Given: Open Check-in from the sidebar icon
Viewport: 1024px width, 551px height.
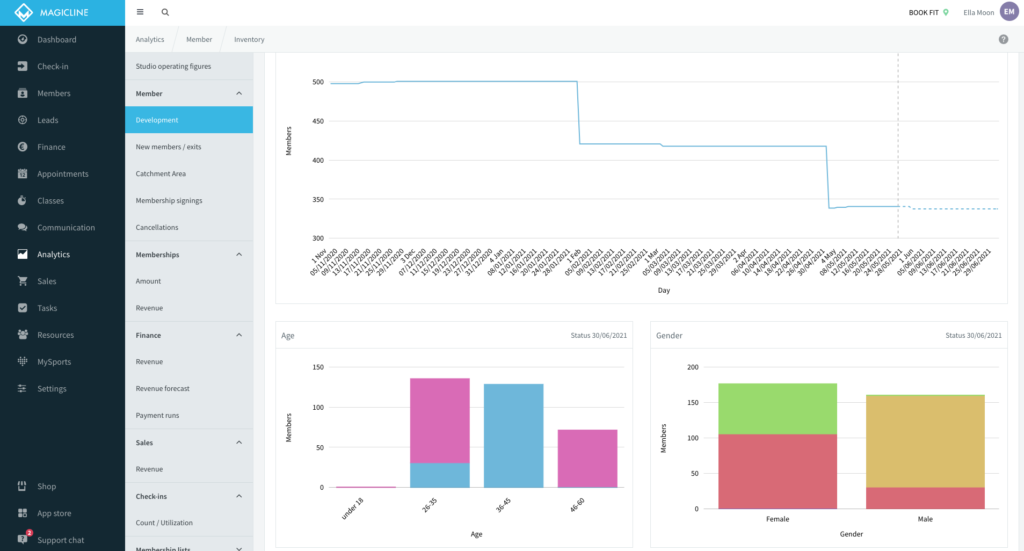Looking at the screenshot, I should 22,67.
